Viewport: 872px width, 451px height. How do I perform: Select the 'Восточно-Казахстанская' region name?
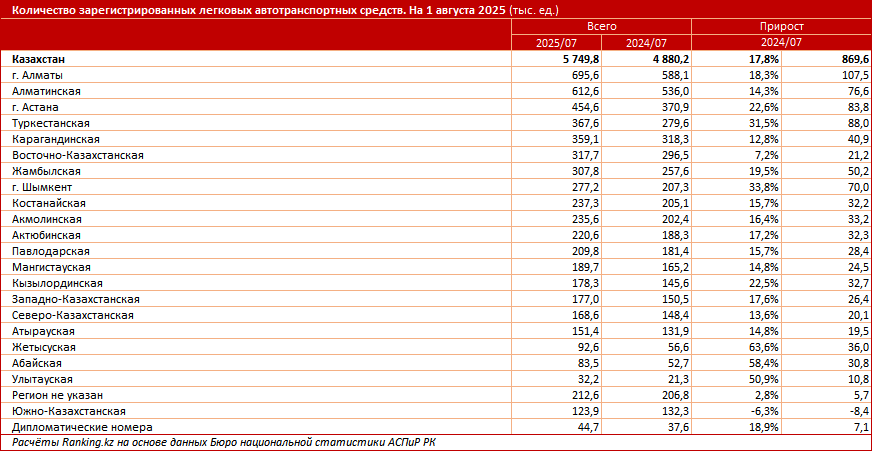[78, 156]
